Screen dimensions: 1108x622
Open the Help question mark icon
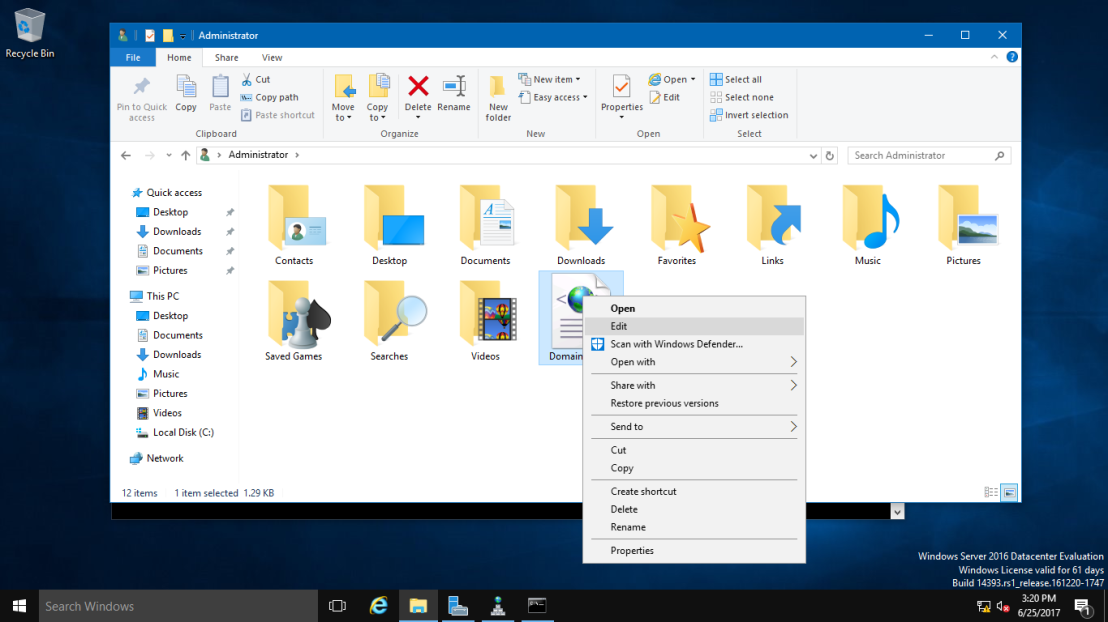[x=1012, y=57]
